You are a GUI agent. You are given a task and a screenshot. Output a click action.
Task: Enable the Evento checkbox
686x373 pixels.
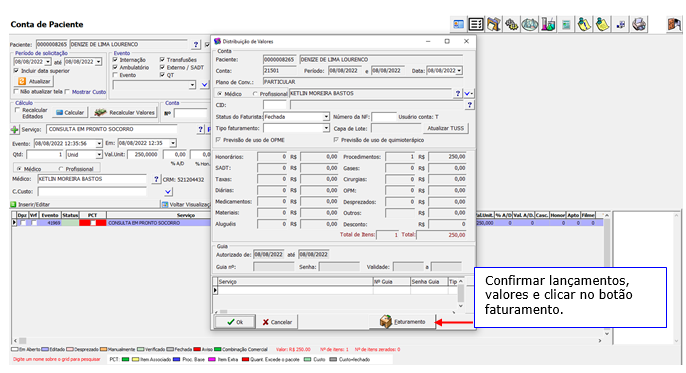pyautogui.click(x=115, y=76)
